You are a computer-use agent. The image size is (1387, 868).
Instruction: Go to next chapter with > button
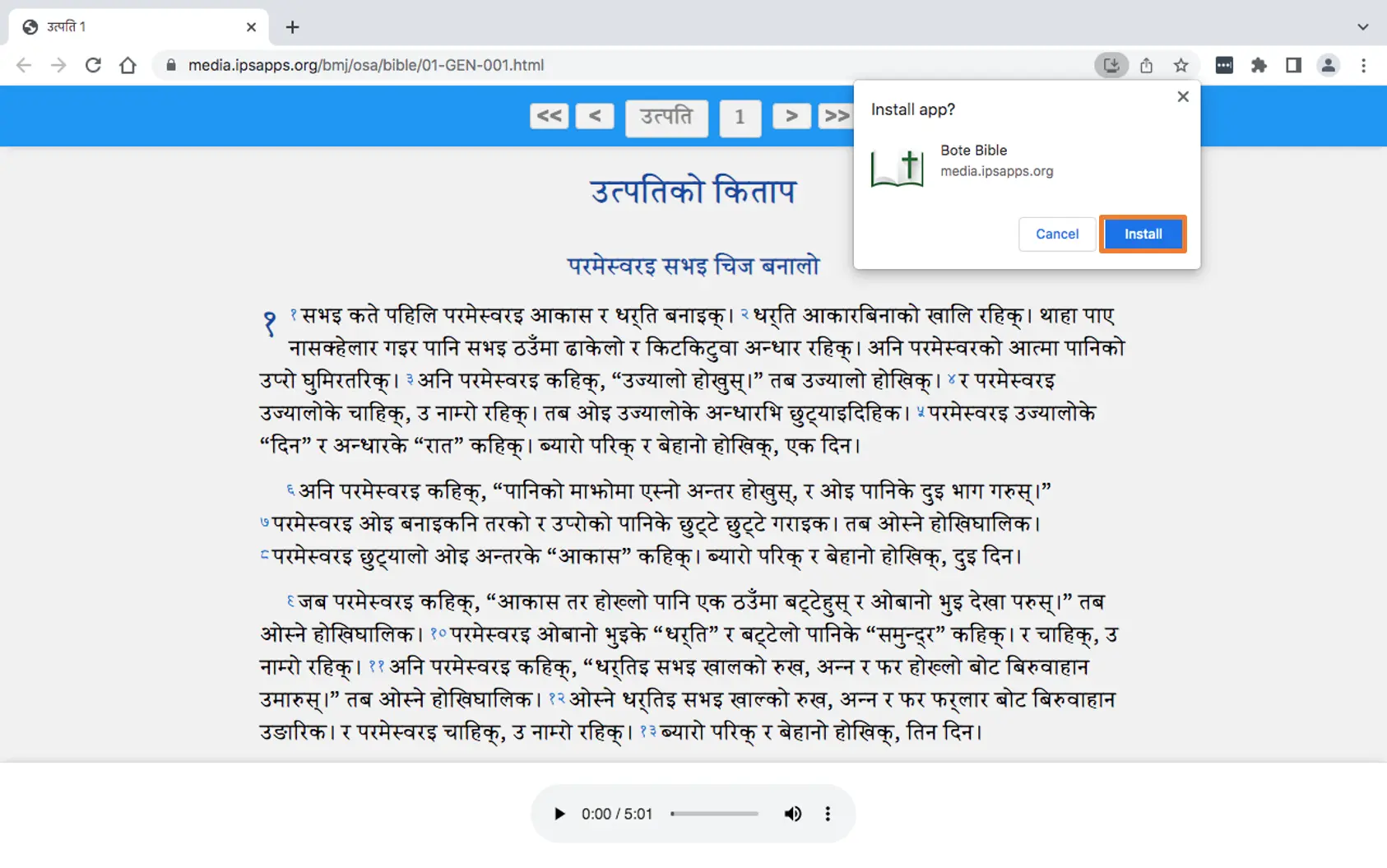[x=791, y=117]
